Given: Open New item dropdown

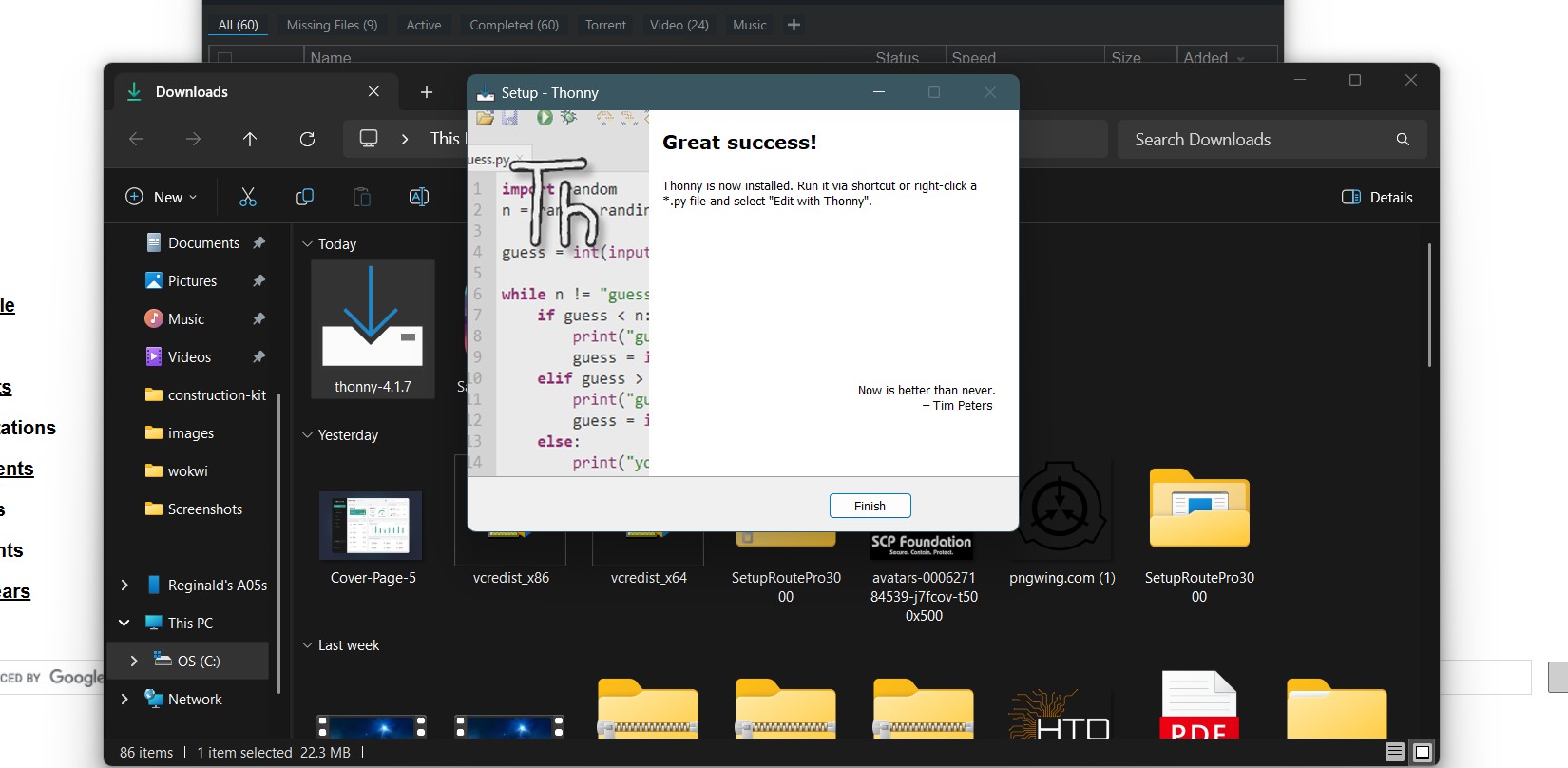Looking at the screenshot, I should pos(162,197).
